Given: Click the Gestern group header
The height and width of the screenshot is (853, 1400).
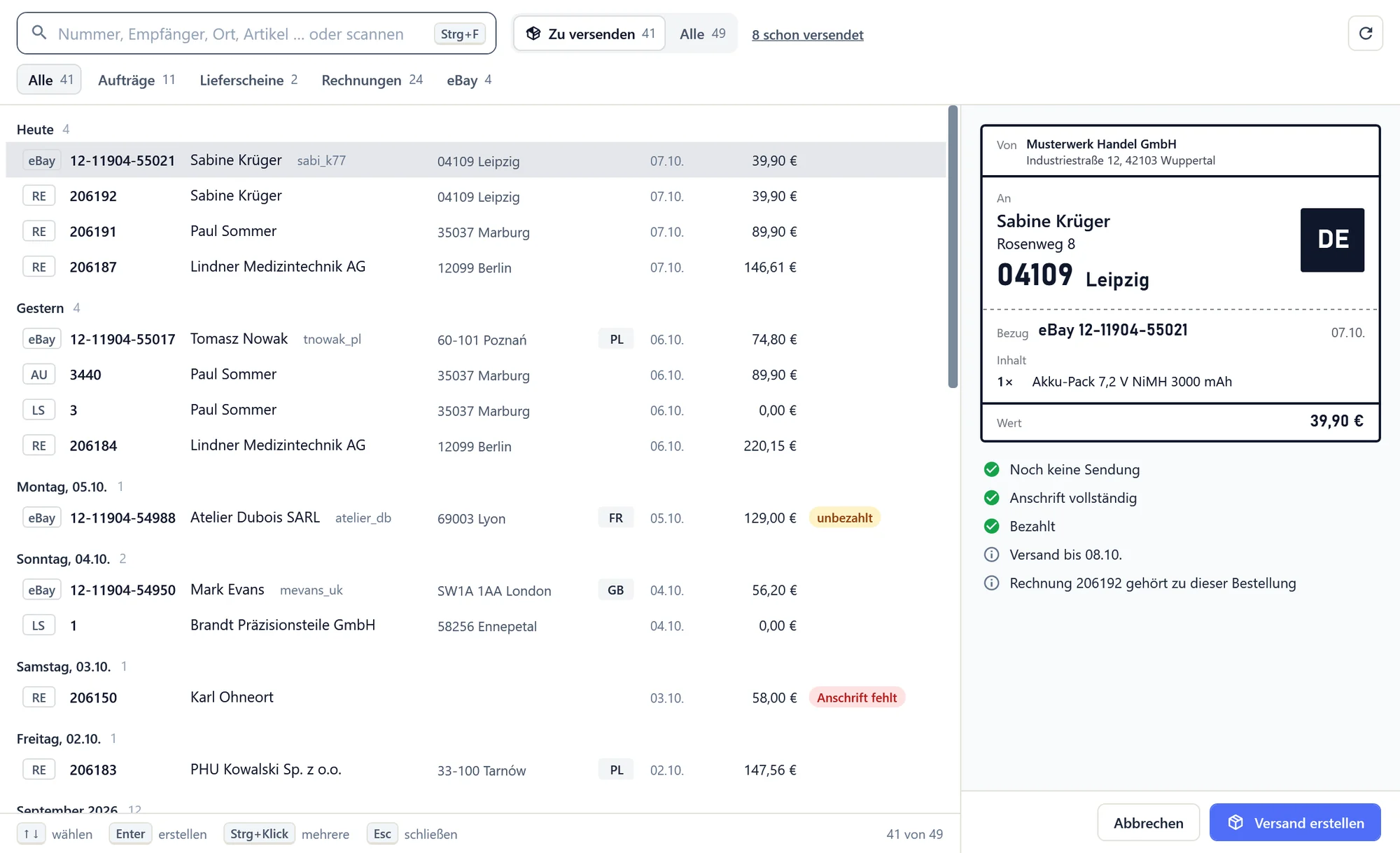Looking at the screenshot, I should click(x=48, y=308).
